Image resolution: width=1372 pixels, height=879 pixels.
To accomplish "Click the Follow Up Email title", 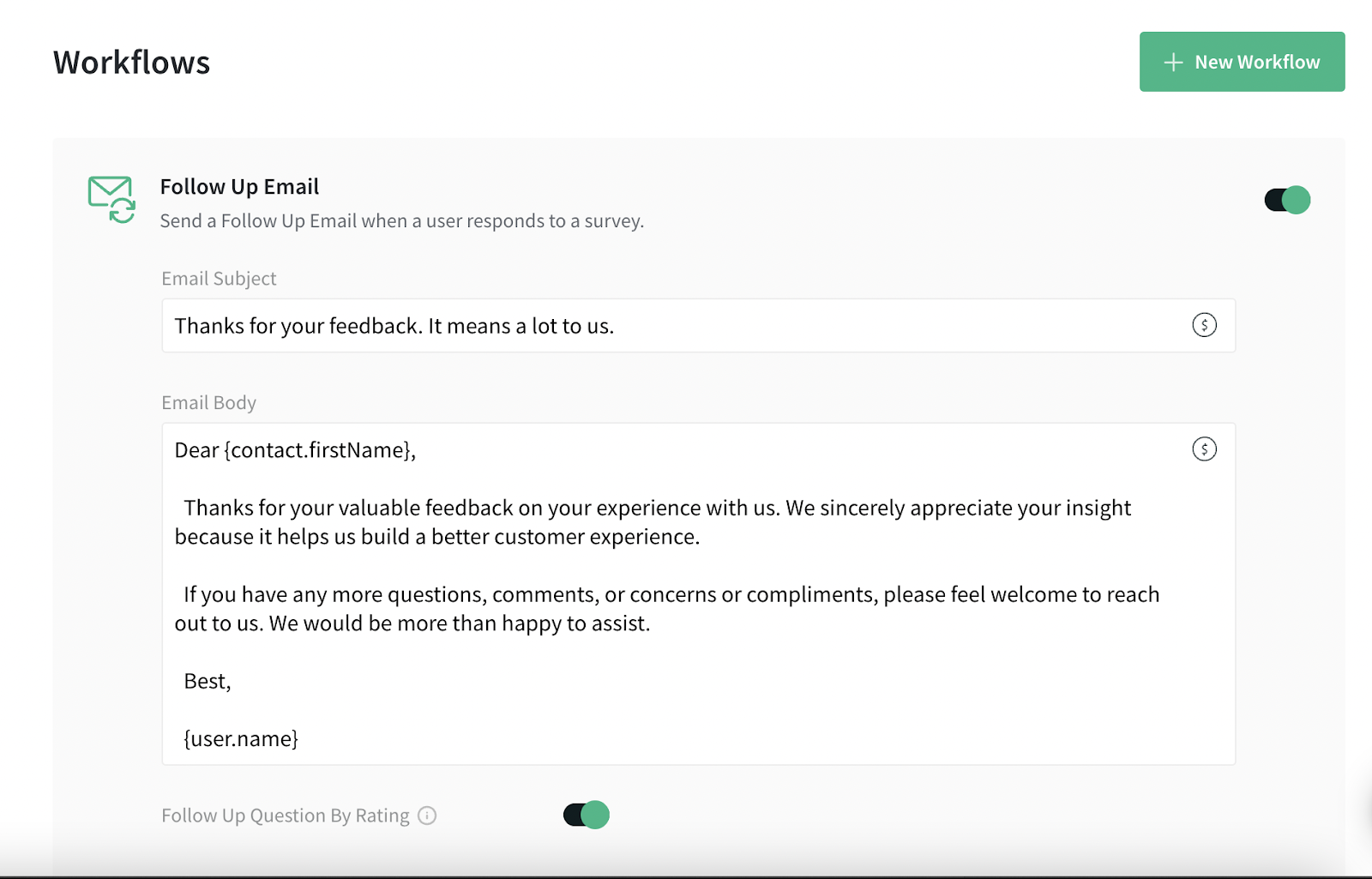I will pos(239,187).
